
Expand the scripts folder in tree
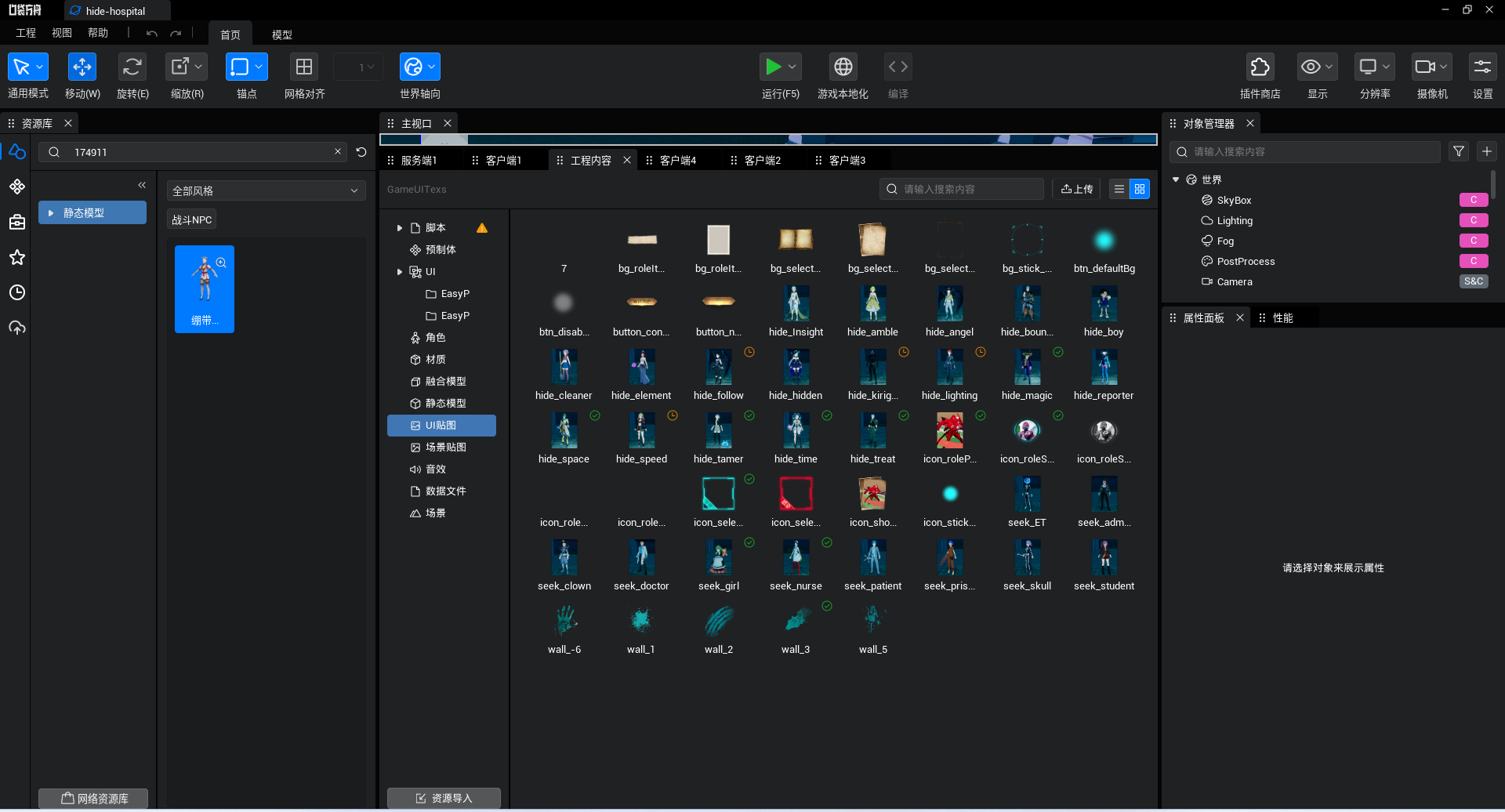point(400,228)
